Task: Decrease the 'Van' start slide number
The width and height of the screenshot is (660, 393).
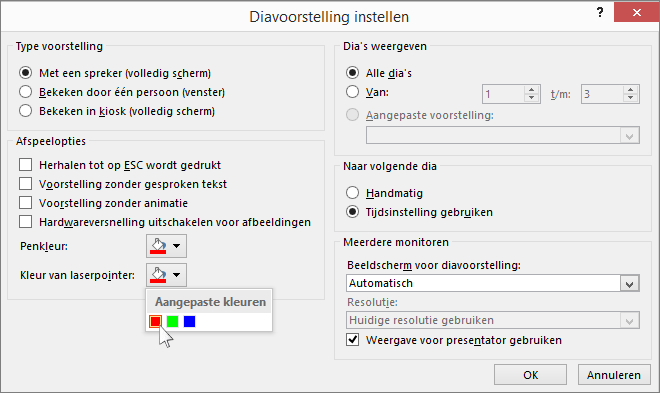Action: pos(532,98)
